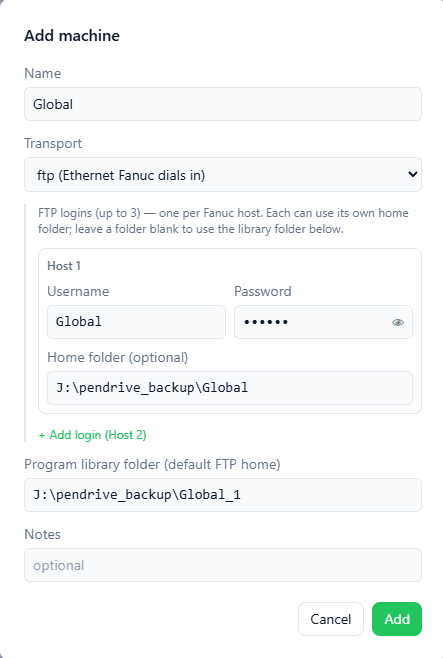Focus the Name field containing Global
The image size is (443, 658).
(223, 104)
